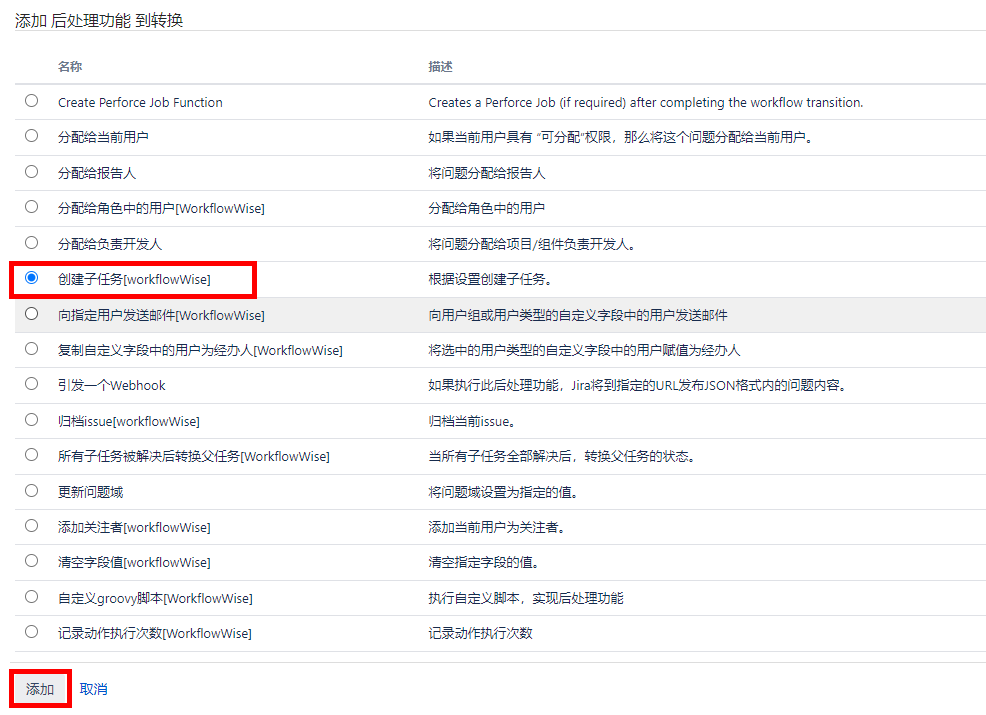Select 记录动作执行次数[WorkflowWise] radio button
The height and width of the screenshot is (715, 986).
pos(32,632)
